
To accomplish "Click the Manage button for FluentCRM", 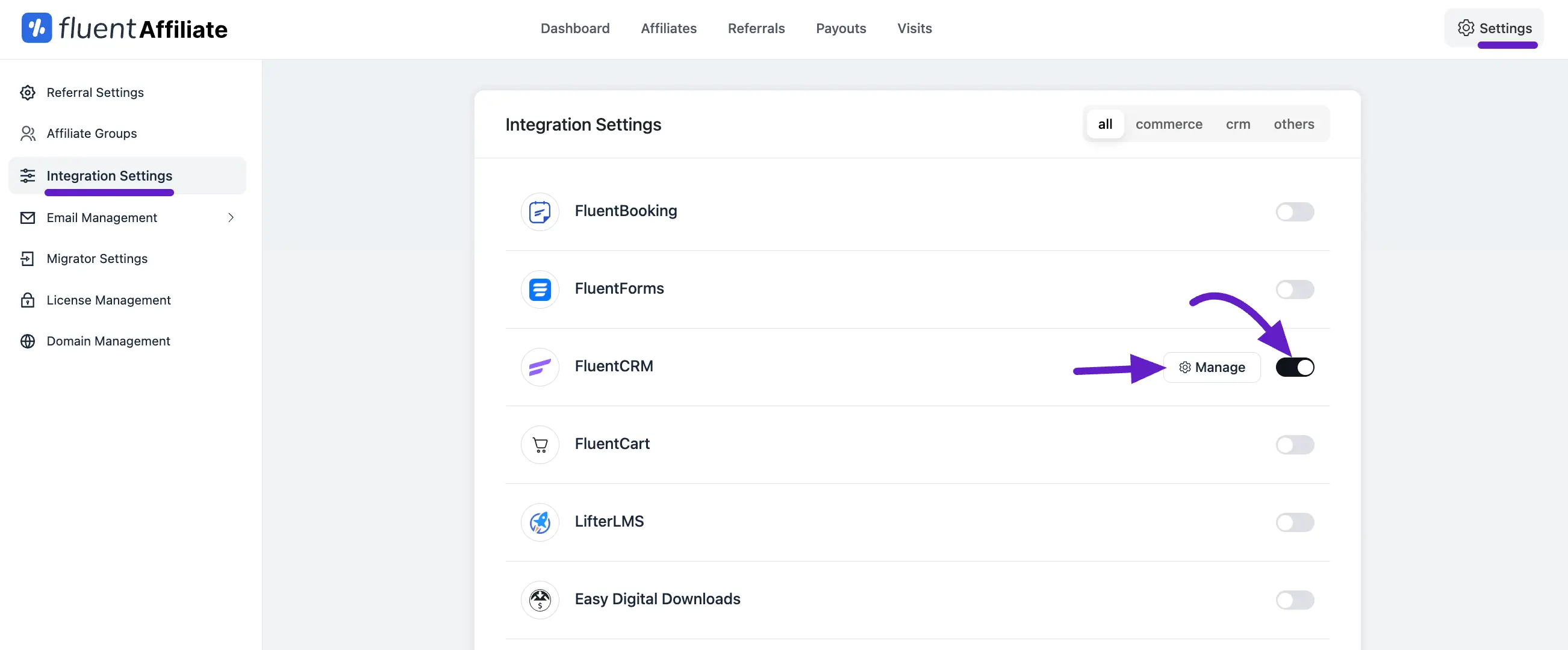I will 1212,367.
